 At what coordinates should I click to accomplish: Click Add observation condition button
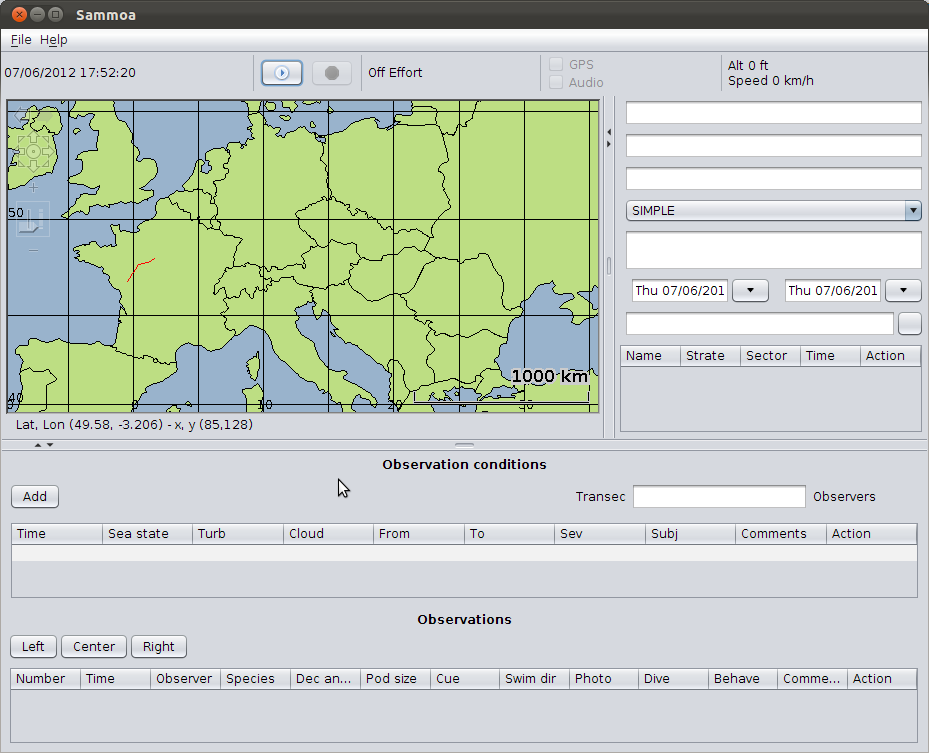click(x=35, y=496)
